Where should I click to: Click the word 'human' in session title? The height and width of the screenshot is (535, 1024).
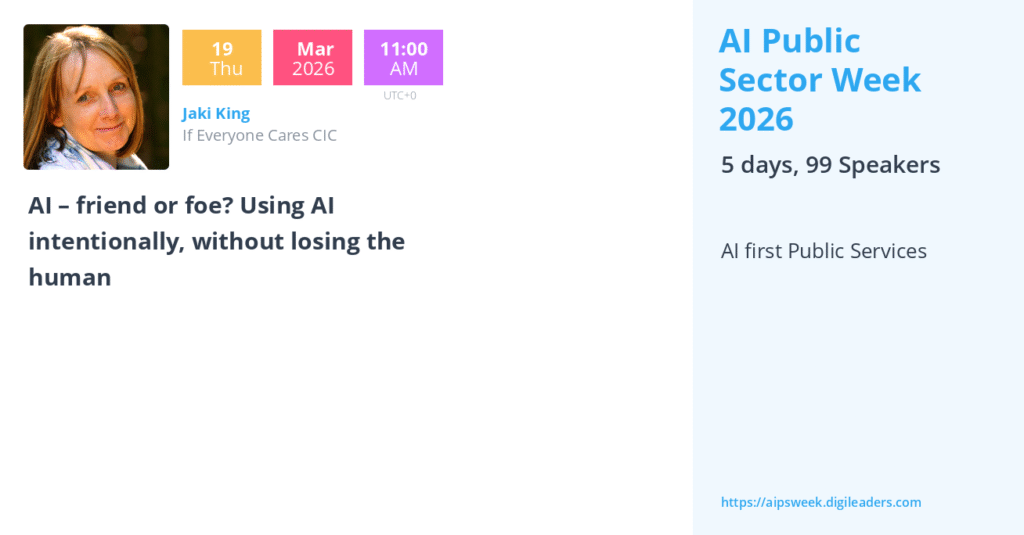click(x=69, y=277)
